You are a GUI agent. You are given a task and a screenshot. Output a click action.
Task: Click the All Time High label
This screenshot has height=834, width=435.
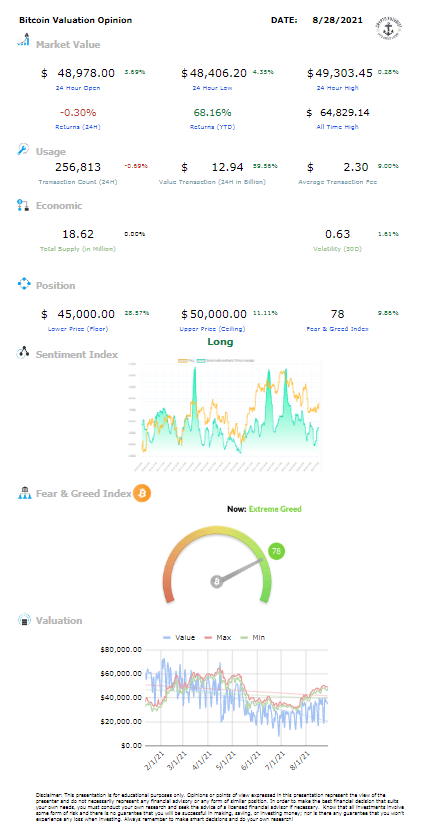(x=338, y=127)
